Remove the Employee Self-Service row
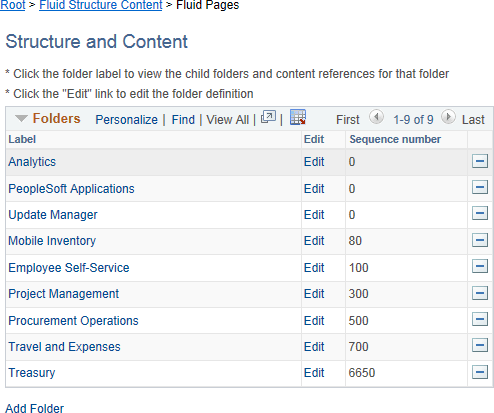Image resolution: width=494 pixels, height=413 pixels. [480, 266]
